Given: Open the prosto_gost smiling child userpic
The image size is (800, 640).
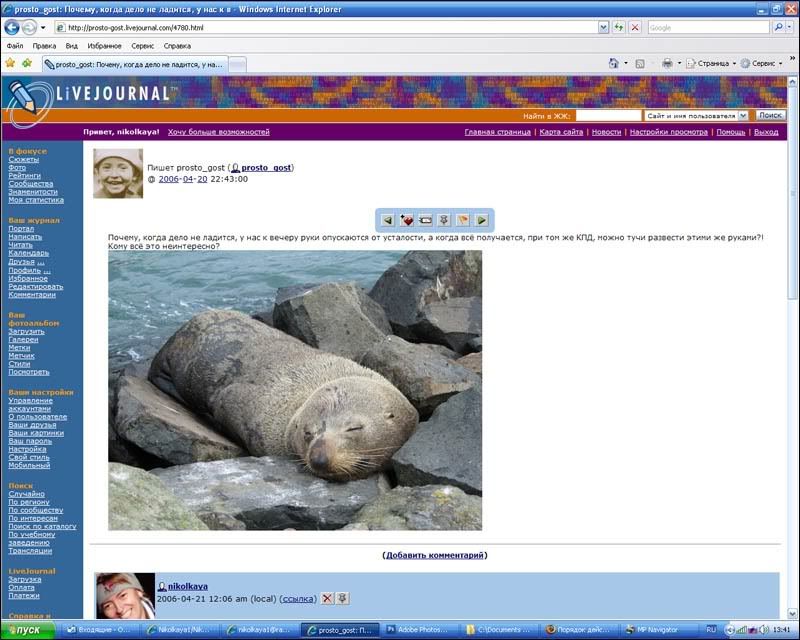Looking at the screenshot, I should tap(118, 174).
